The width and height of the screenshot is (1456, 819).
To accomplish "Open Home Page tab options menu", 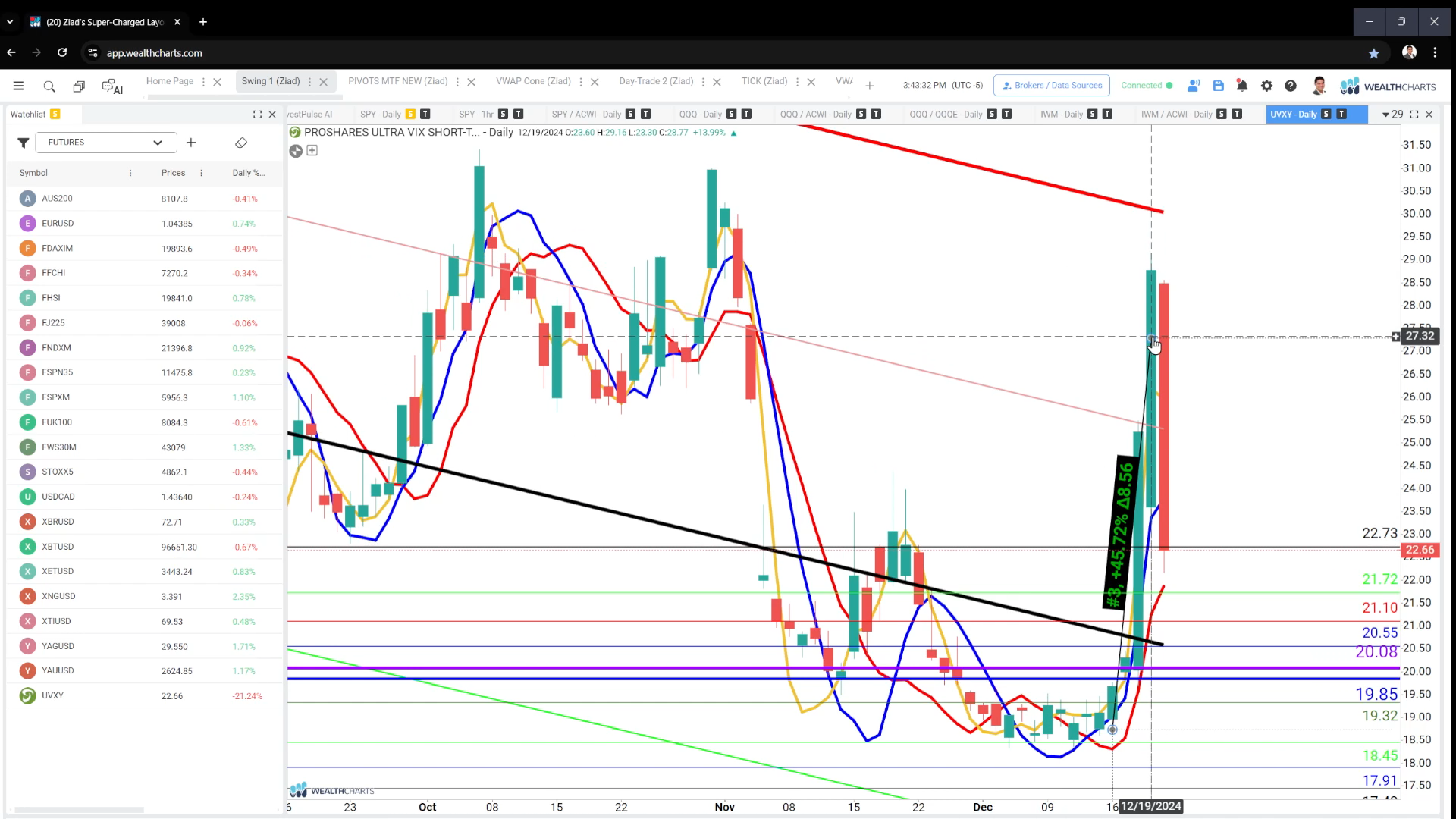I will pyautogui.click(x=203, y=82).
